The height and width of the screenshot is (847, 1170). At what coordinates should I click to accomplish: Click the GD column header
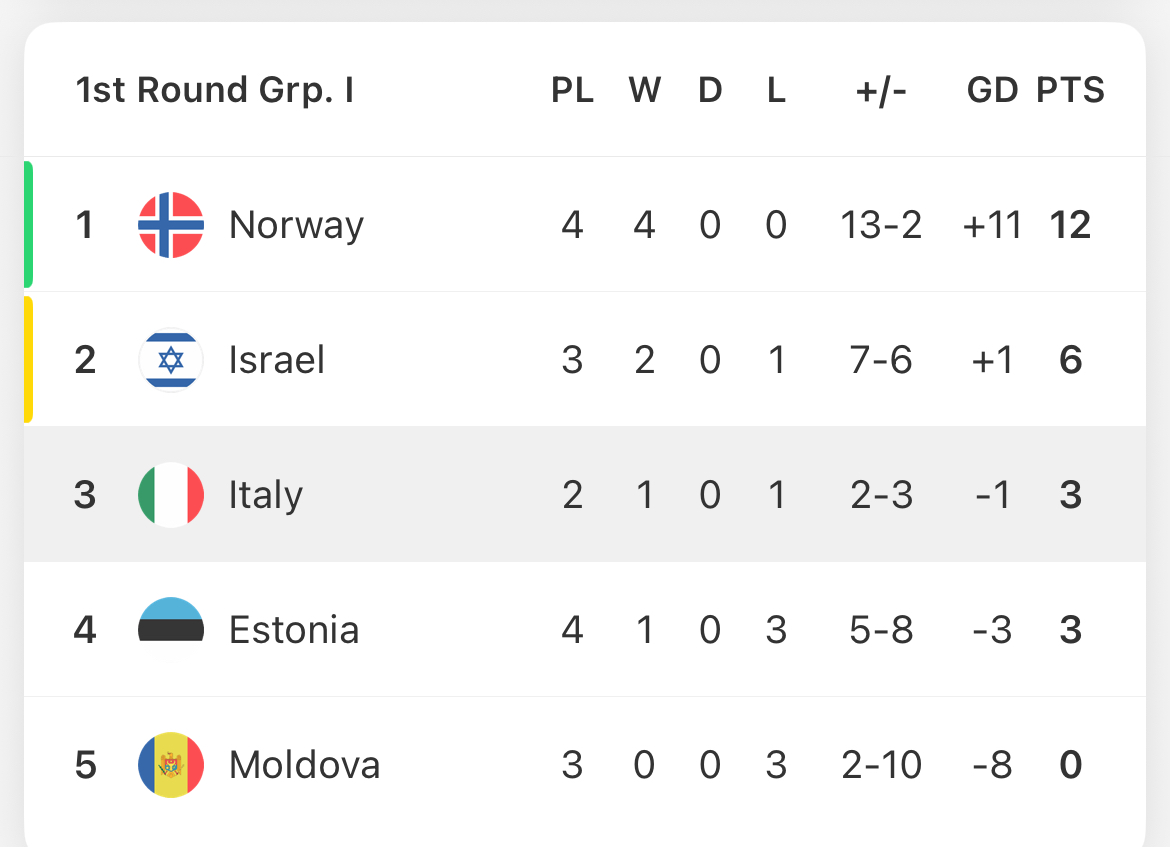[992, 90]
